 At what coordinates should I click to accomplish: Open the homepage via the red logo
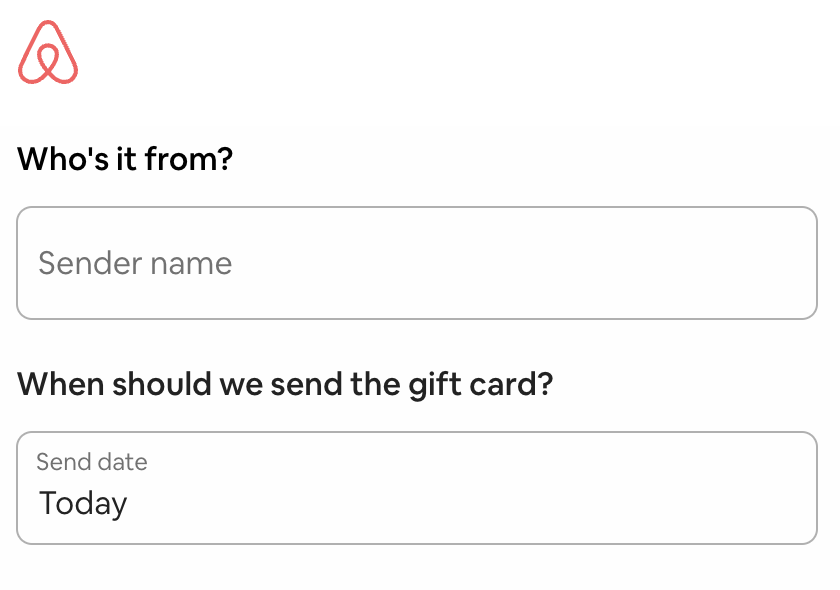50,53
